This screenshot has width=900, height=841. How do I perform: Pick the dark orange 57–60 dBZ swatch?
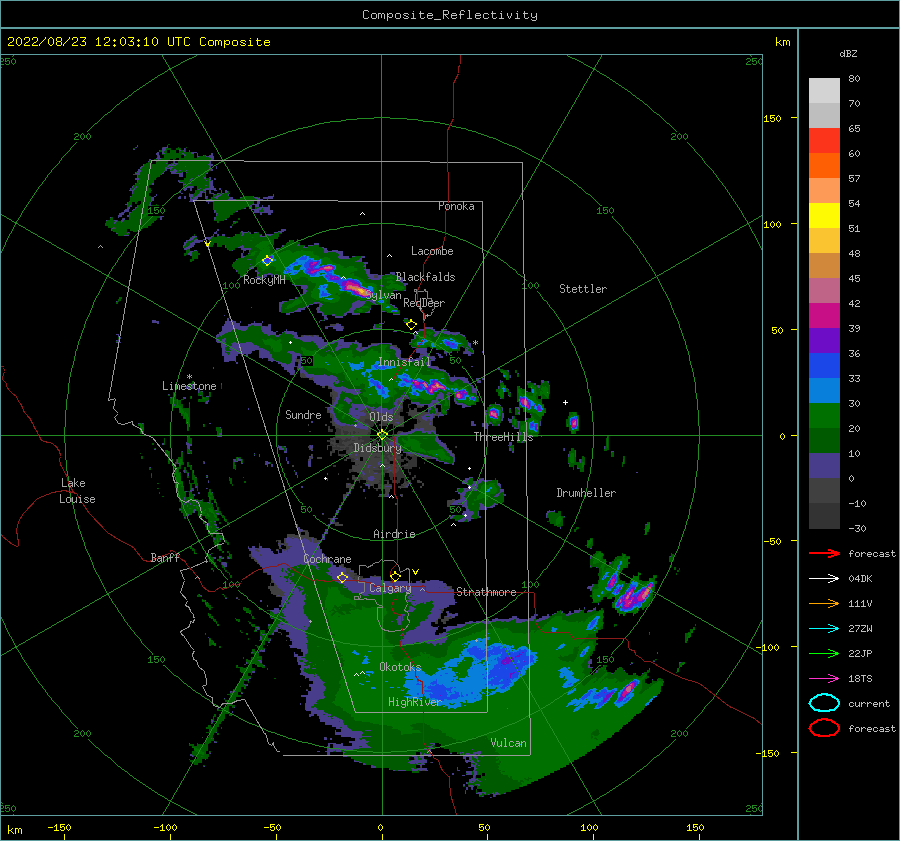pyautogui.click(x=824, y=166)
